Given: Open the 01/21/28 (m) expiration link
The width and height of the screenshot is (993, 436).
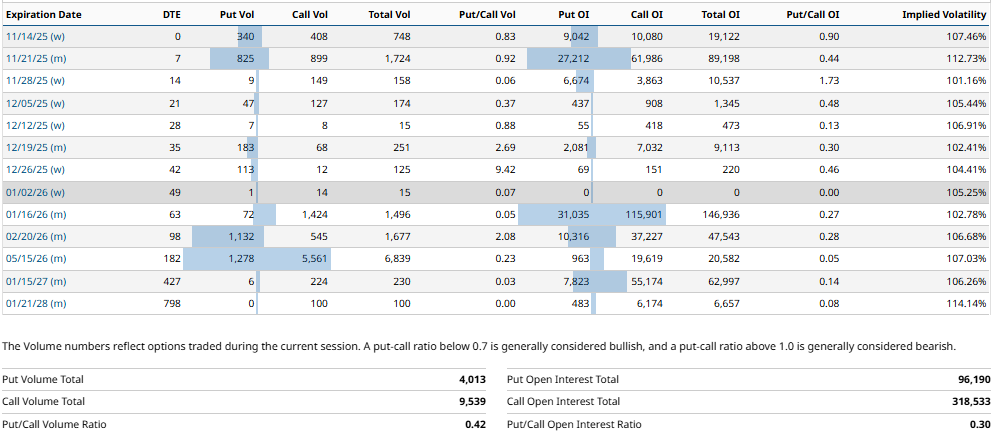Looking at the screenshot, I should [x=36, y=303].
